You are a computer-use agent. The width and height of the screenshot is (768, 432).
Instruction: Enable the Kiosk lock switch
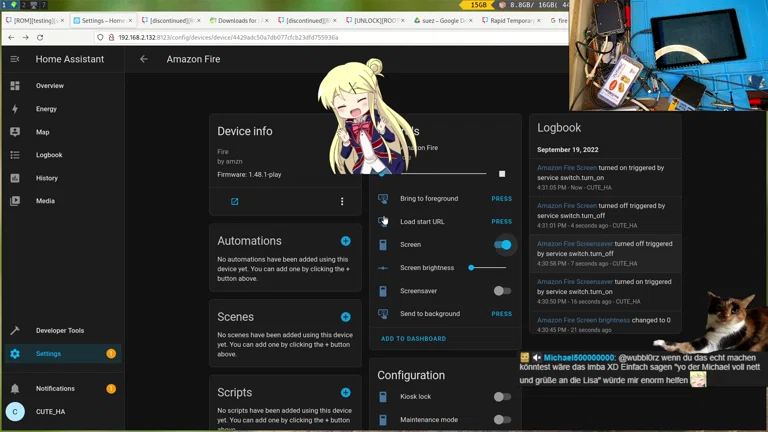503,397
